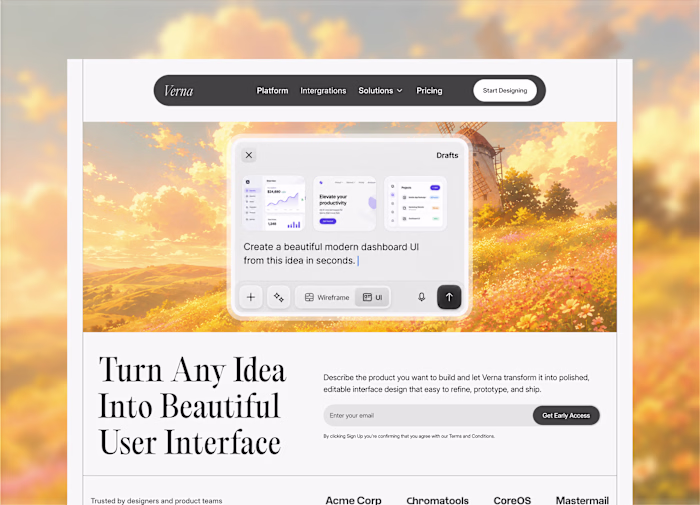Click the Mastermail logo text
700x505 pixels.
pyautogui.click(x=582, y=500)
